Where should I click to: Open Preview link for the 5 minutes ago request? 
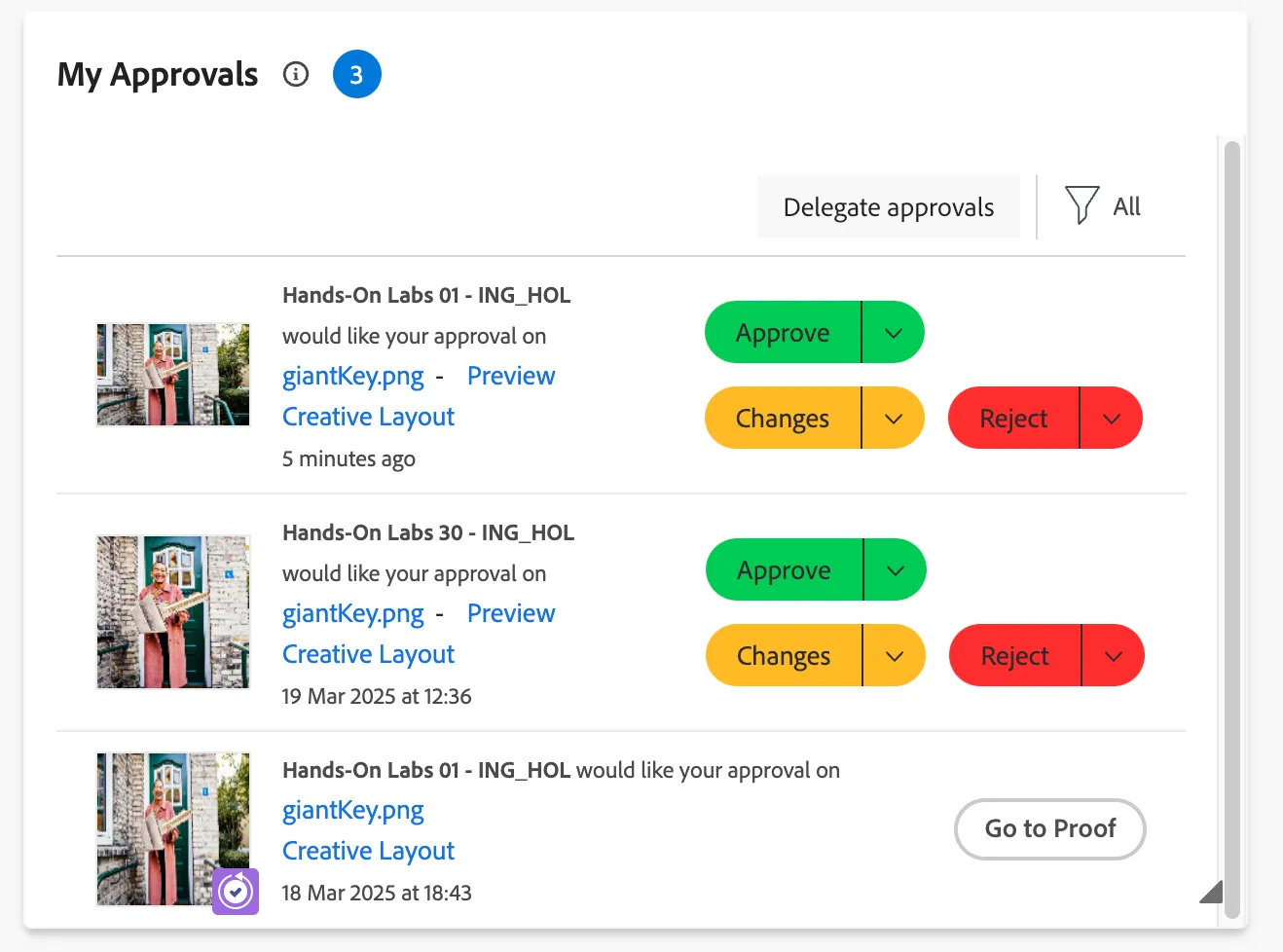(x=511, y=376)
